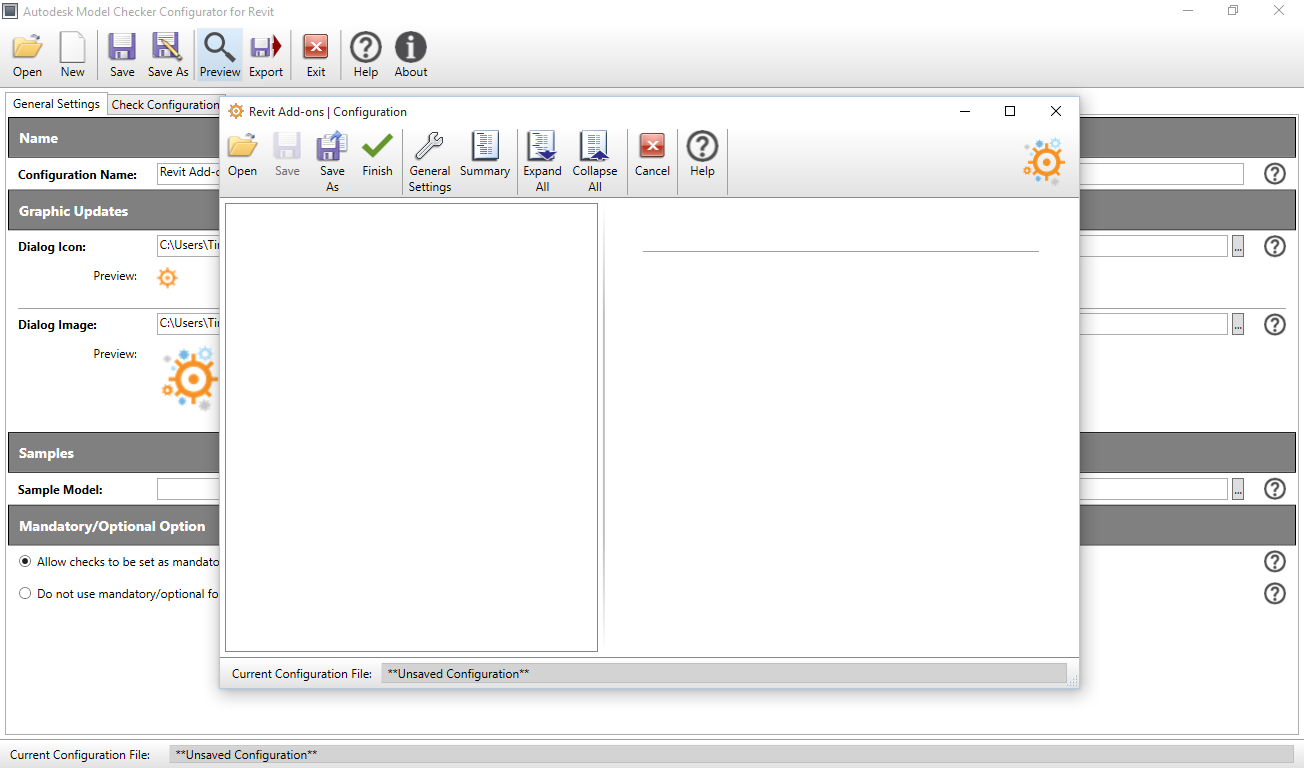Open Help from the configuration dialog toolbar

pyautogui.click(x=702, y=158)
